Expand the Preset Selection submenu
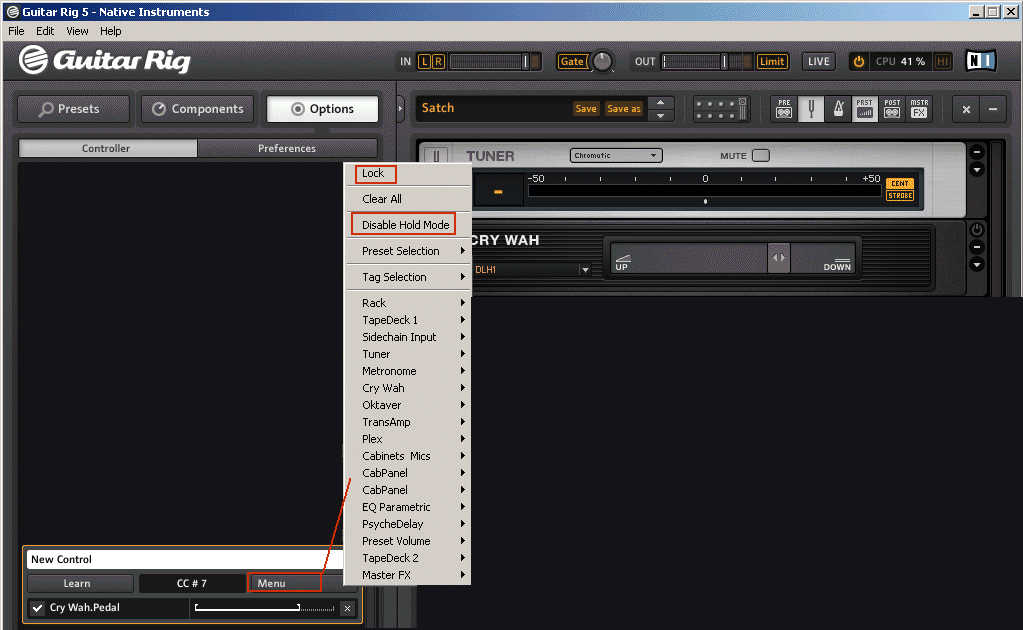Viewport: 1023px width, 630px height. pyautogui.click(x=408, y=251)
